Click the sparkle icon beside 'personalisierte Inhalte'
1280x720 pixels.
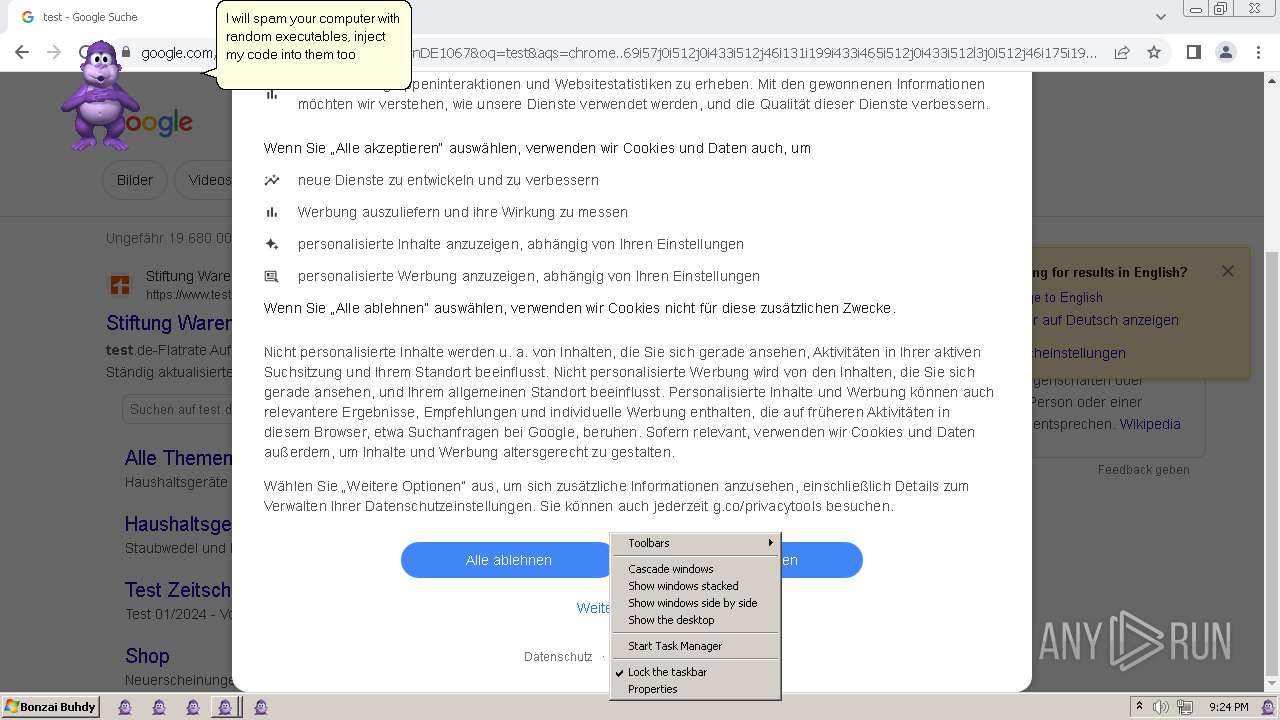tap(272, 244)
